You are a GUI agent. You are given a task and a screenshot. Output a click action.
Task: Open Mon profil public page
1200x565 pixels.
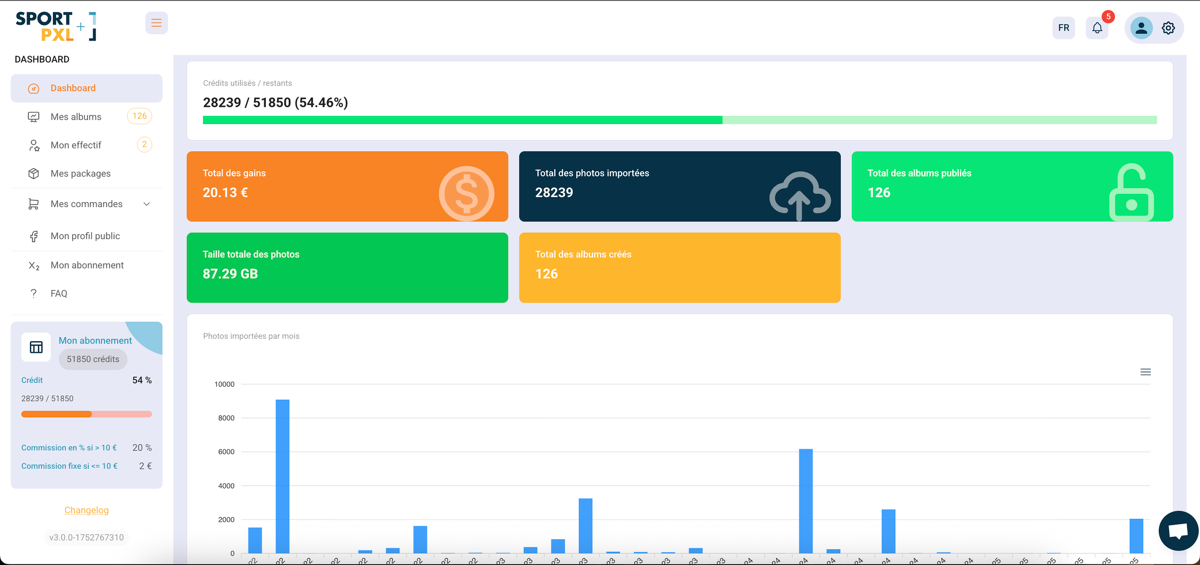click(86, 236)
